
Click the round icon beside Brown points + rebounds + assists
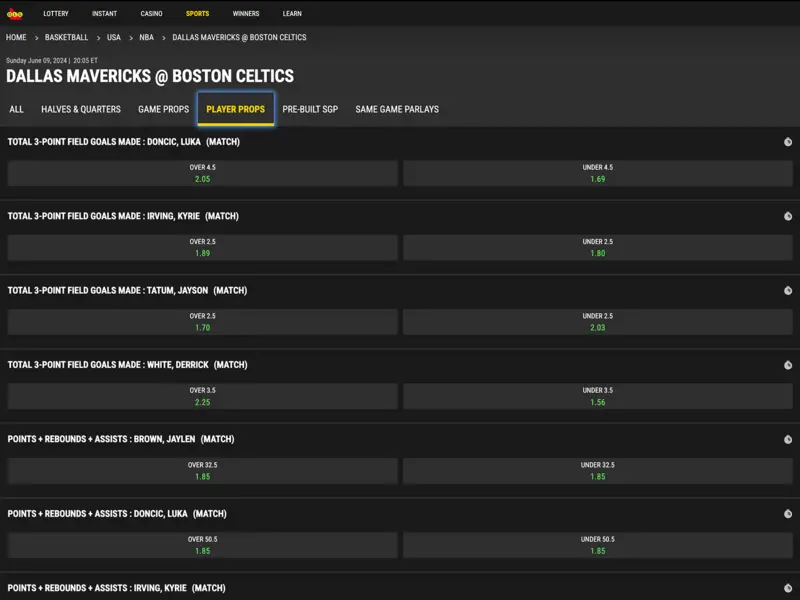788,439
